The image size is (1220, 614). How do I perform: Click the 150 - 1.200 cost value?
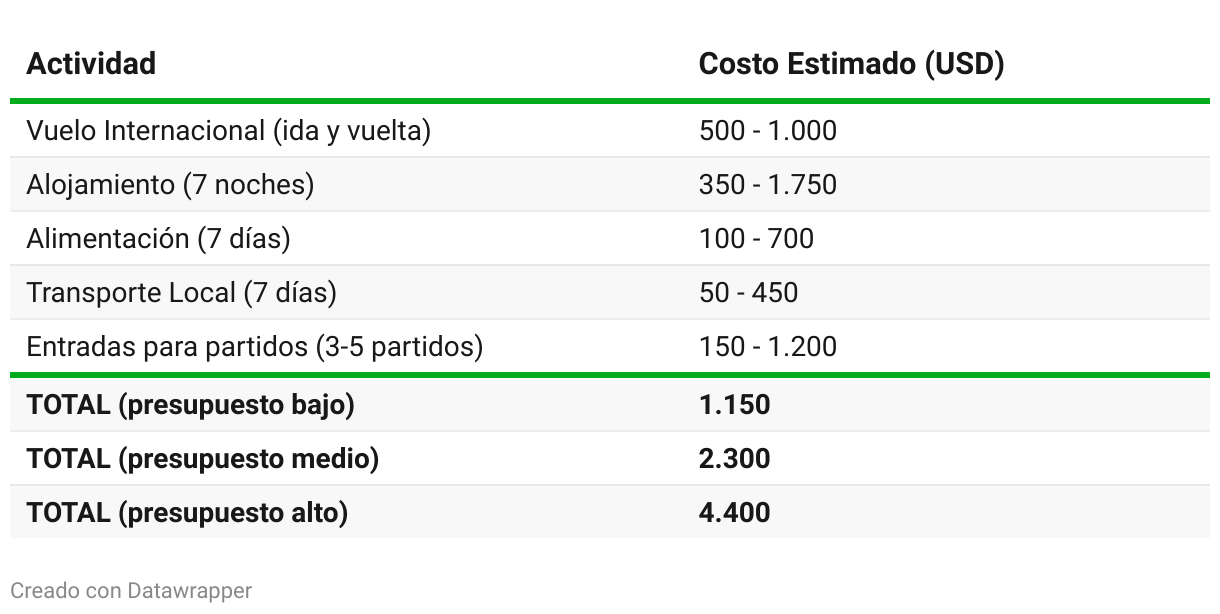coord(767,347)
